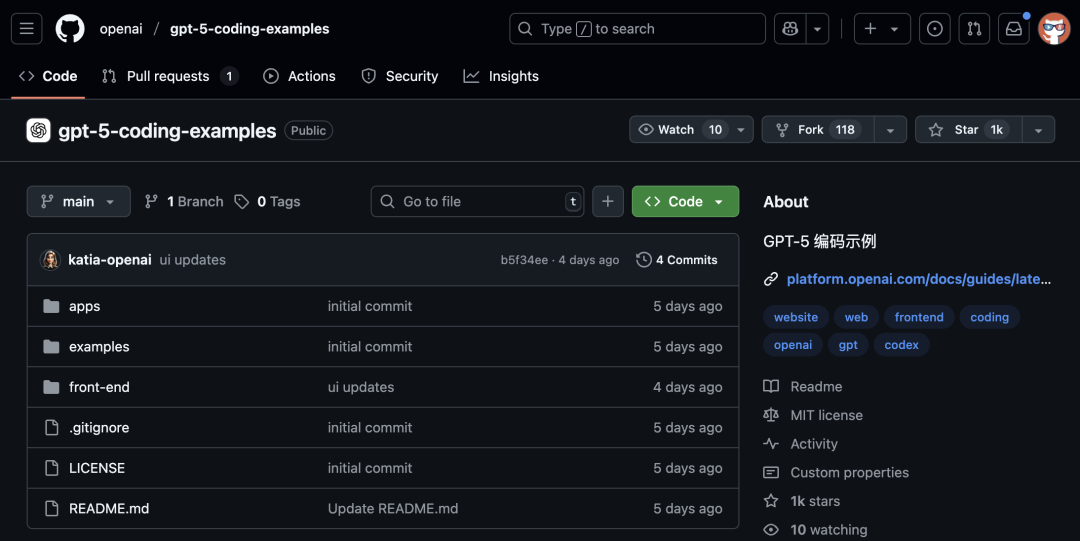
Task: Click the front-end folder icon
Action: tap(52, 387)
